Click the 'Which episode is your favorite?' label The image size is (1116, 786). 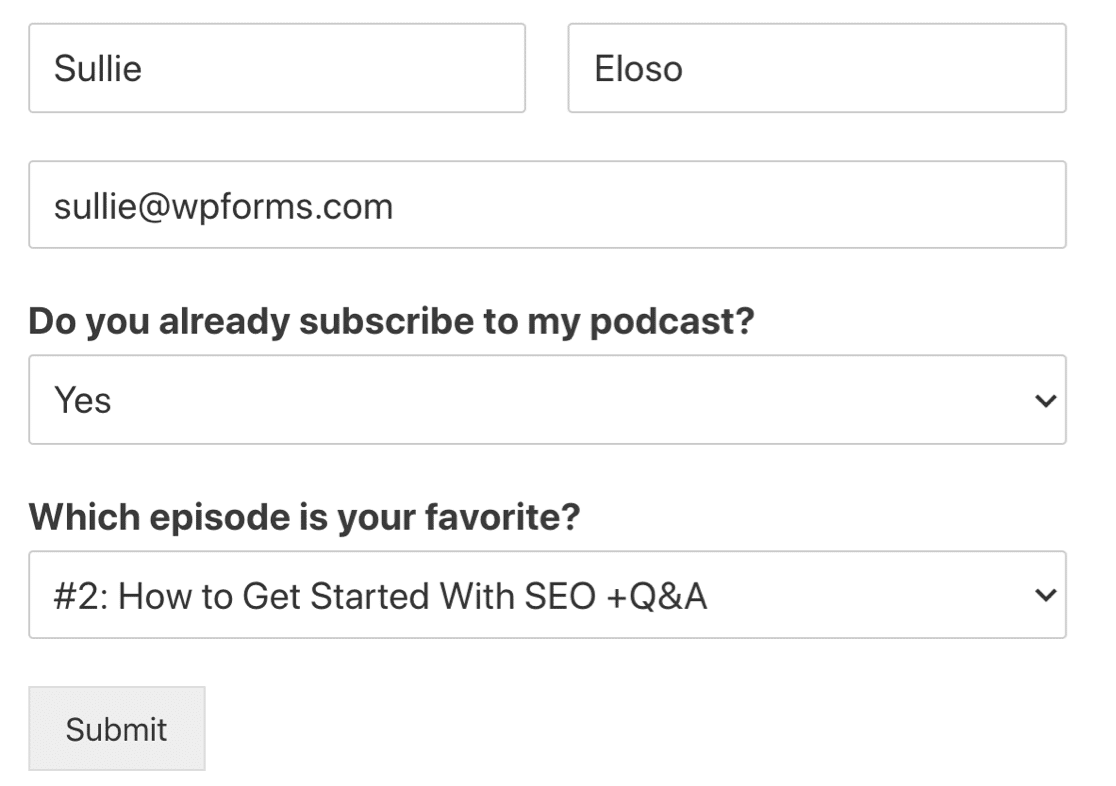click(305, 517)
